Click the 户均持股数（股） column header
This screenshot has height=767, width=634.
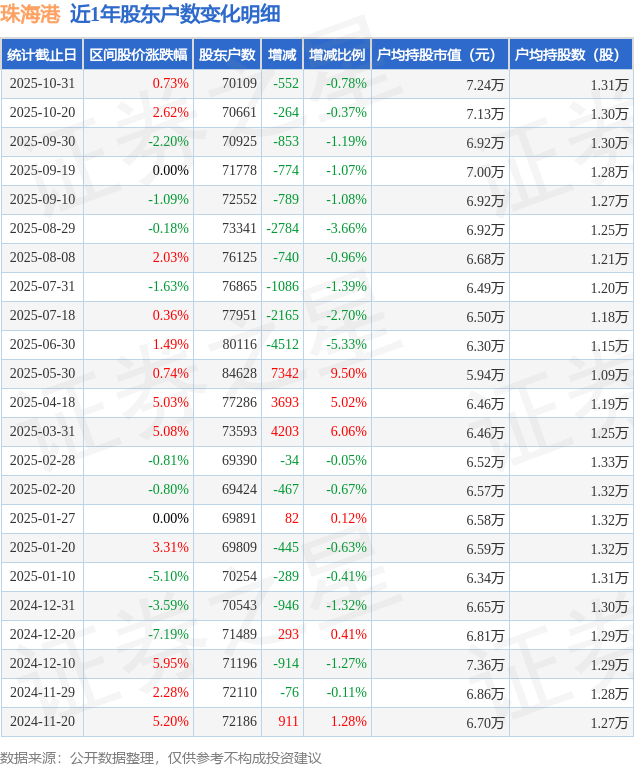coord(570,55)
